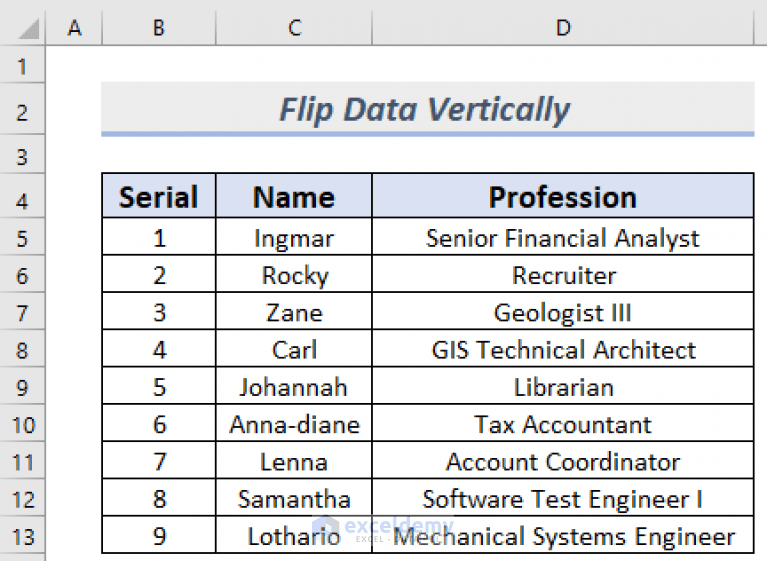767x561 pixels.
Task: Select column A header
Action: click(74, 29)
